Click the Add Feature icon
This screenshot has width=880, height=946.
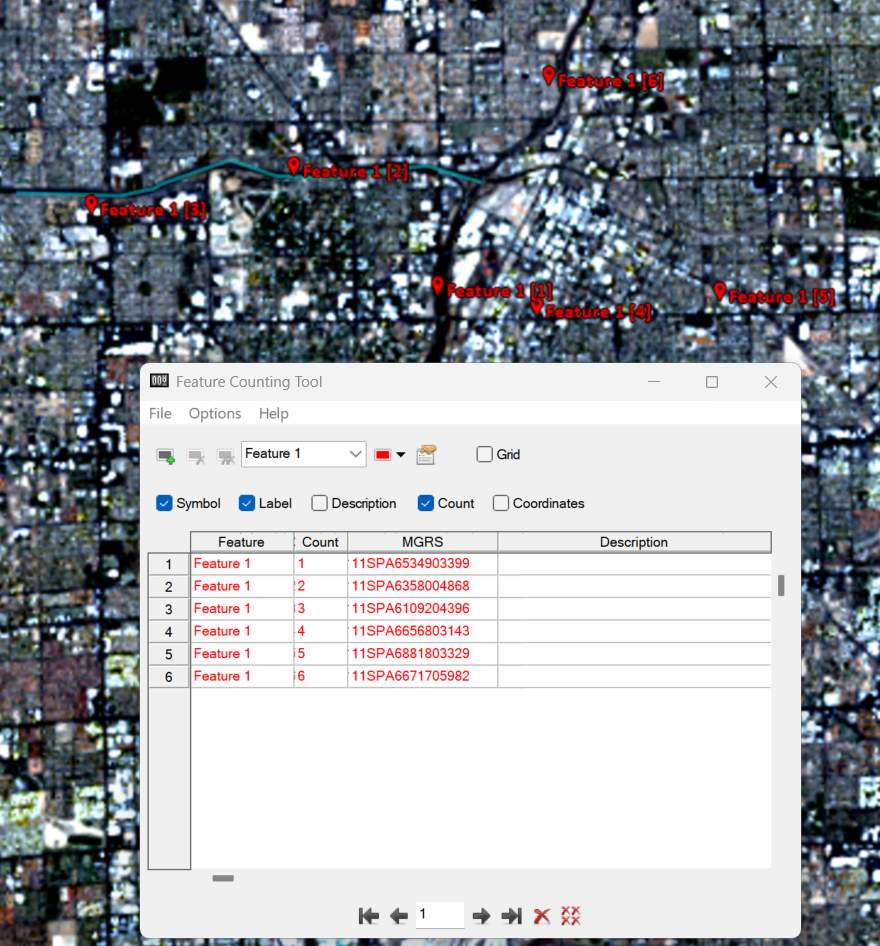tap(166, 455)
